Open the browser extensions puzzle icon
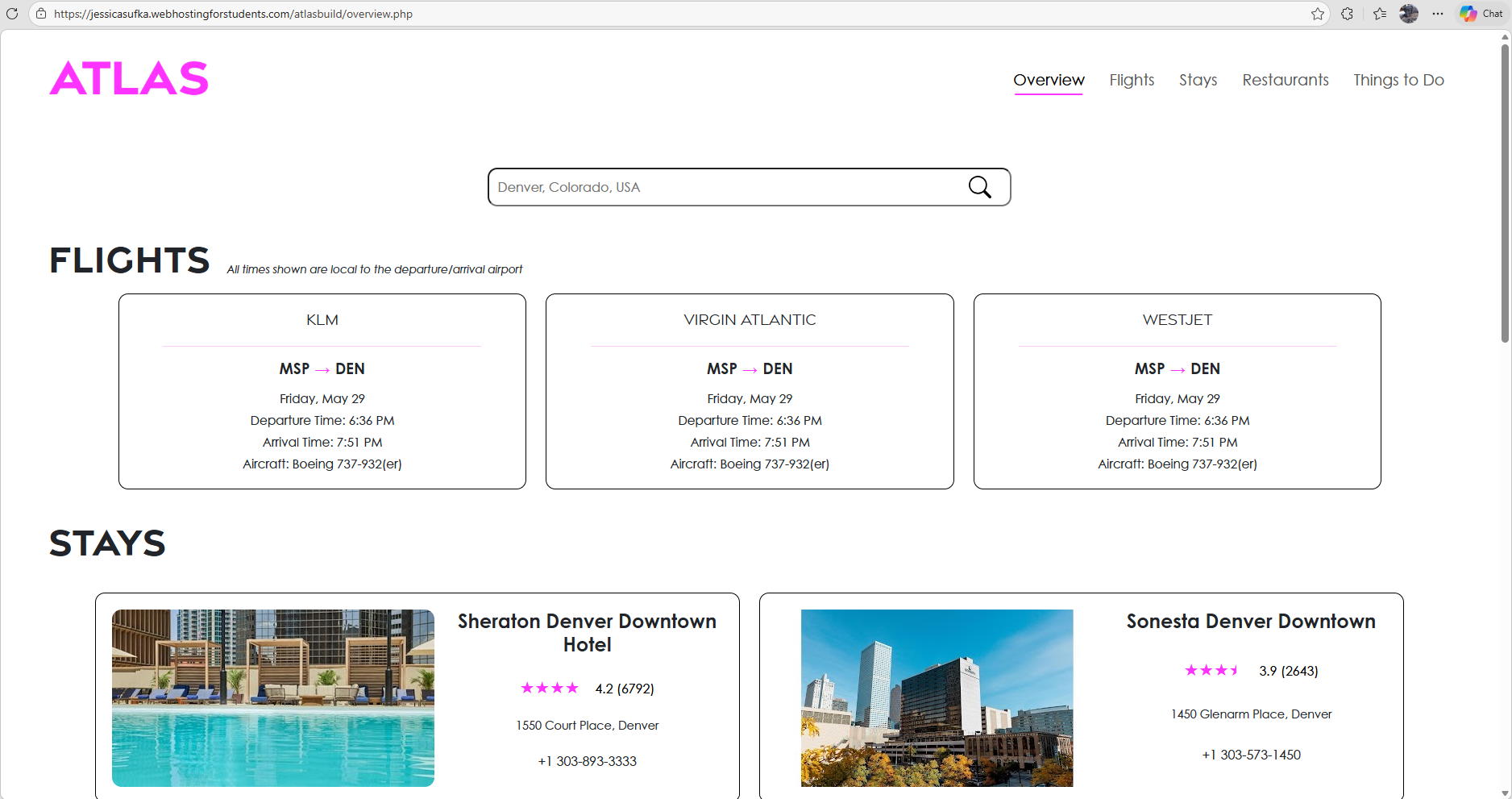The image size is (1512, 799). point(1348,14)
